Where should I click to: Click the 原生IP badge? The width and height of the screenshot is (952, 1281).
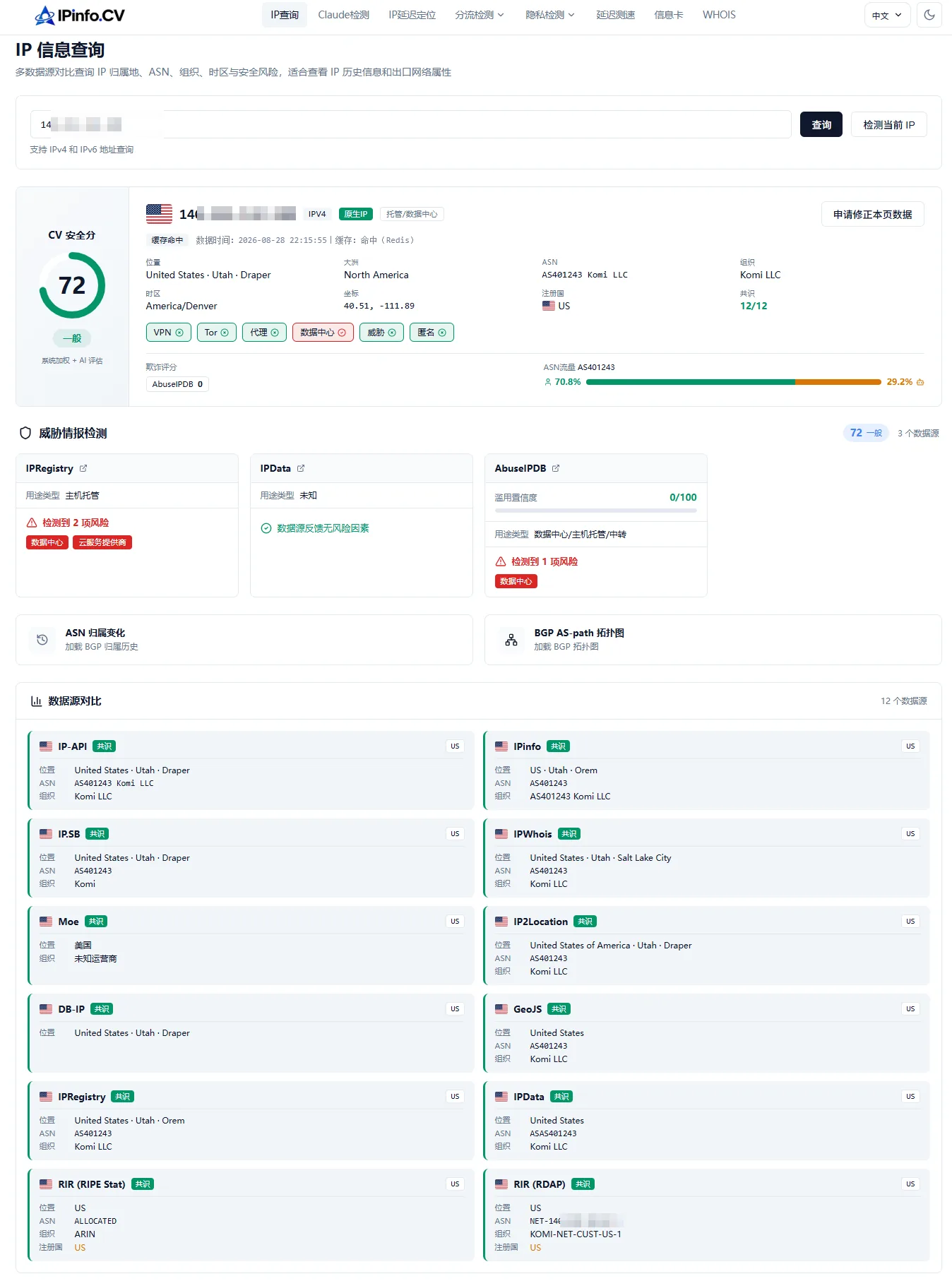(356, 214)
